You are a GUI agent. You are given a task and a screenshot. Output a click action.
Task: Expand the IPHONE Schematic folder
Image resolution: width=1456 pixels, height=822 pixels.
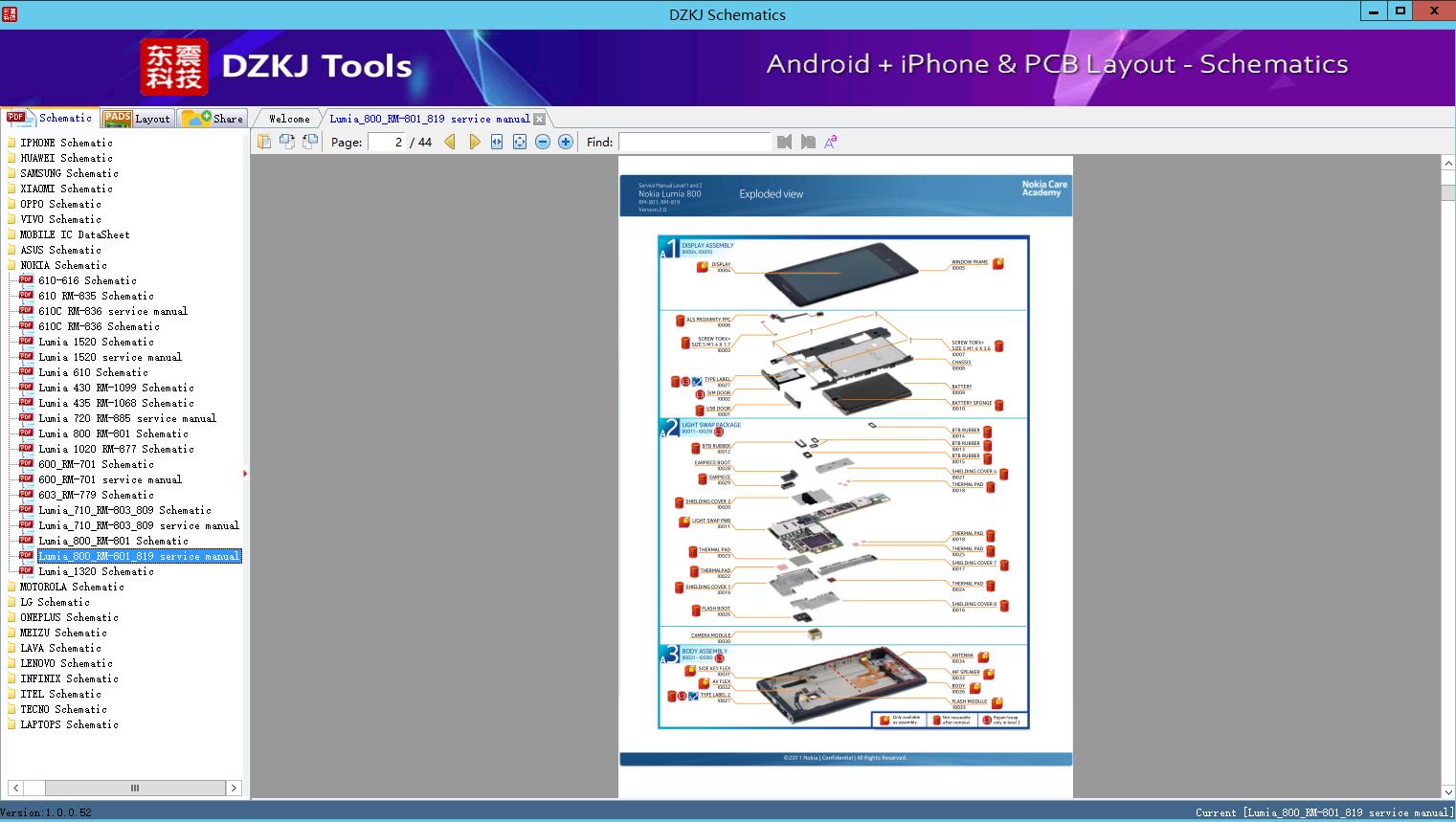point(66,143)
